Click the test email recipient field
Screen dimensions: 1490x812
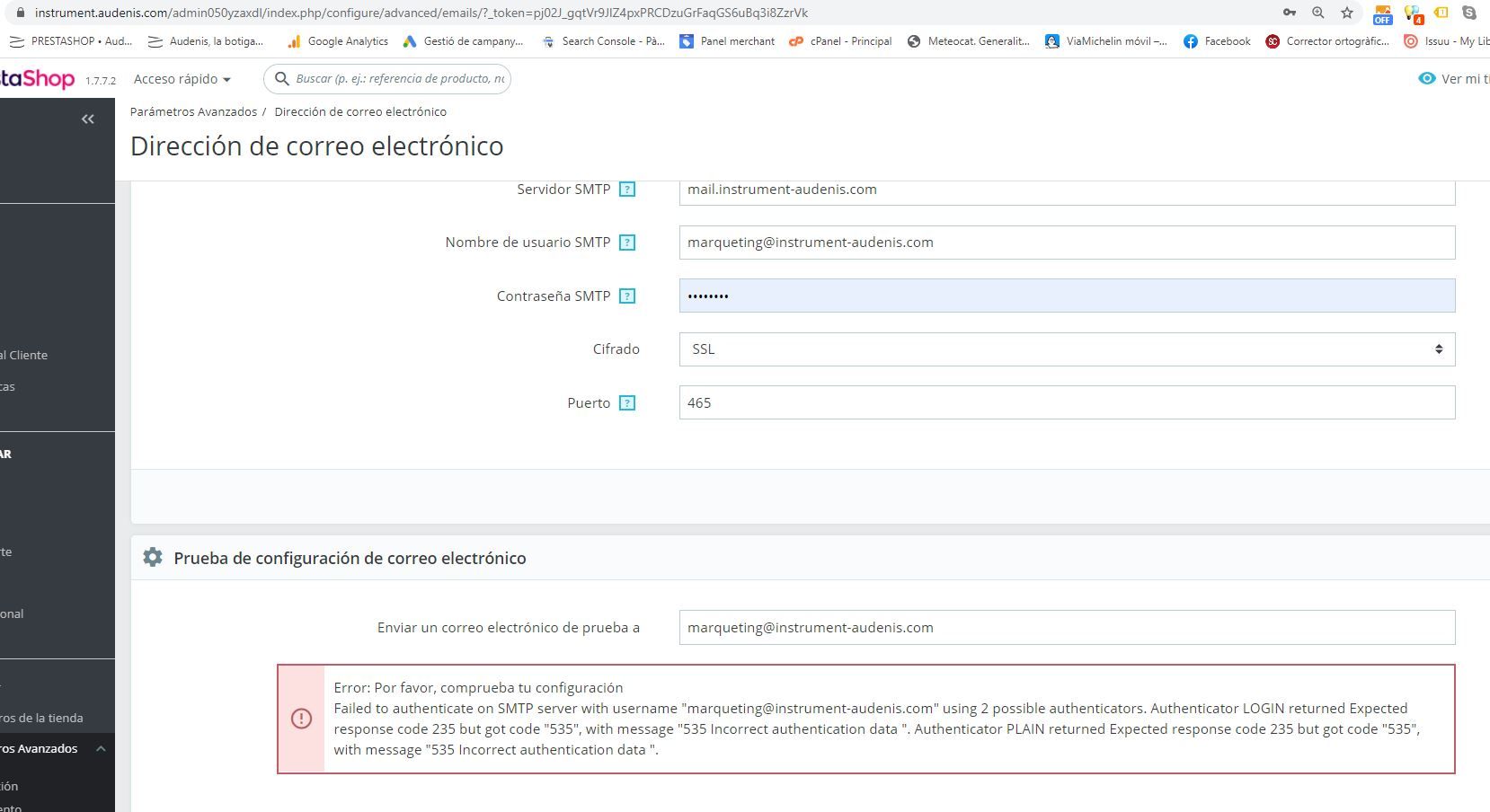1067,628
